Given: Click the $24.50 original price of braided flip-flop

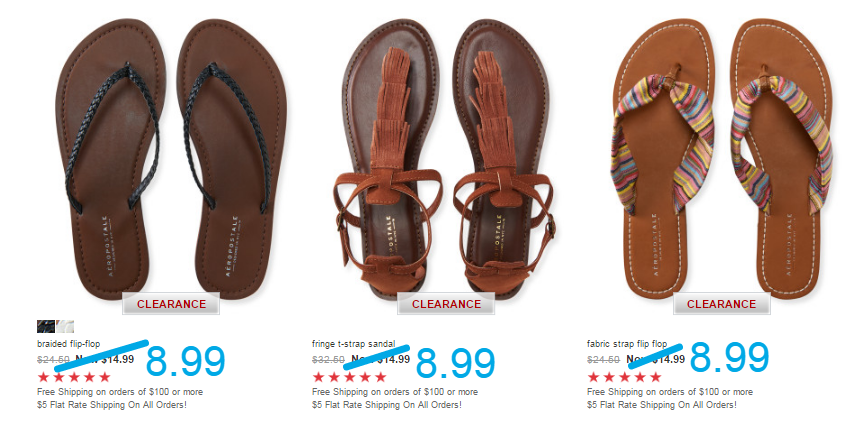Looking at the screenshot, I should [x=53, y=360].
